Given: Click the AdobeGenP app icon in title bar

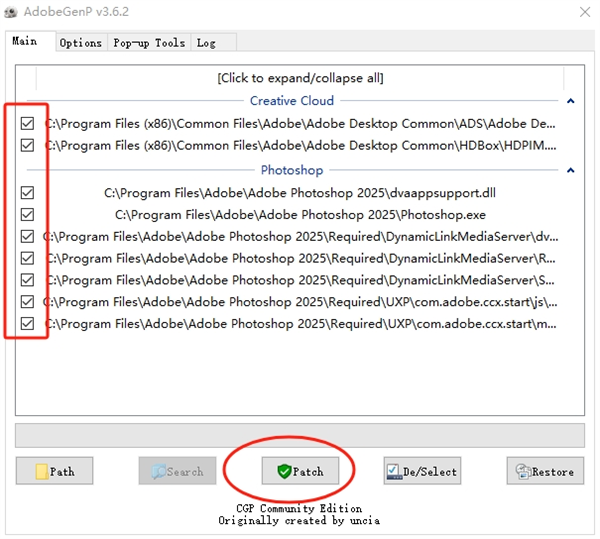Looking at the screenshot, I should pos(11,12).
